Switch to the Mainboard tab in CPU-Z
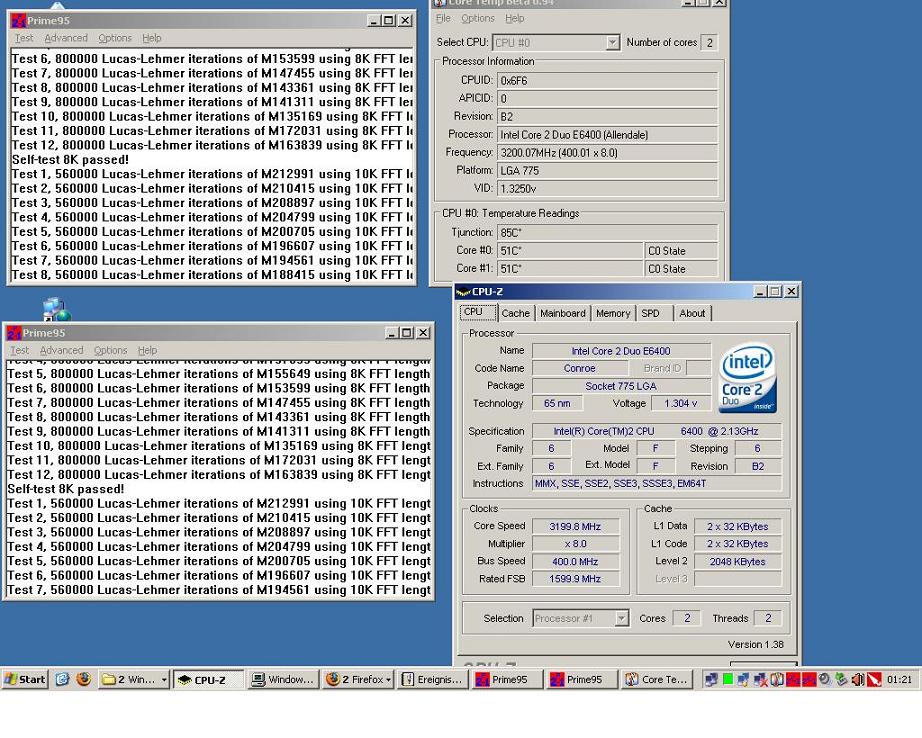 (563, 313)
